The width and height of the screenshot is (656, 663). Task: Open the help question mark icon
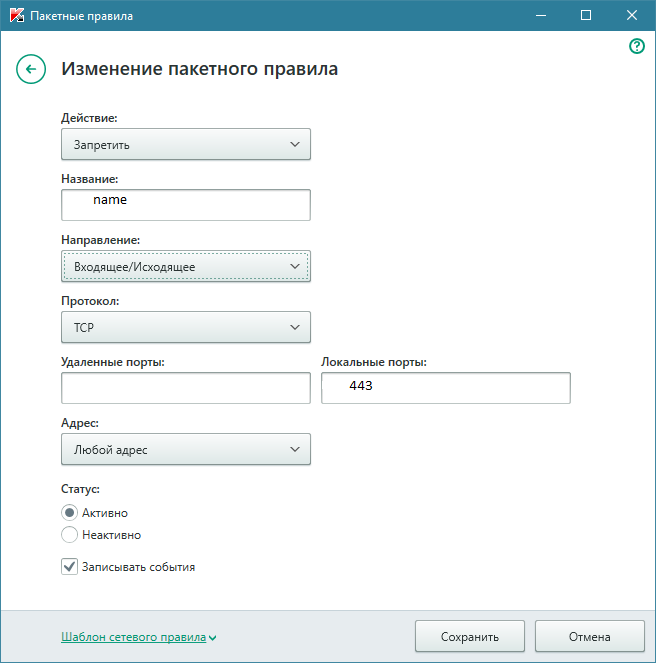pos(637,46)
